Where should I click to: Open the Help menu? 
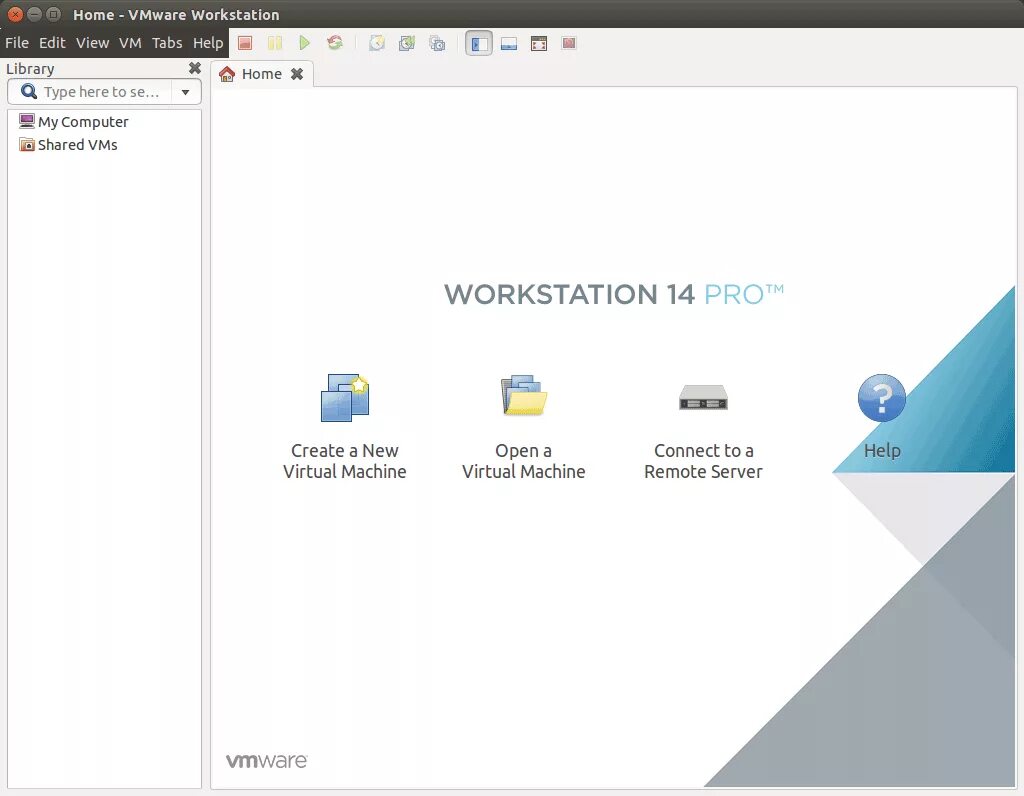[208, 43]
